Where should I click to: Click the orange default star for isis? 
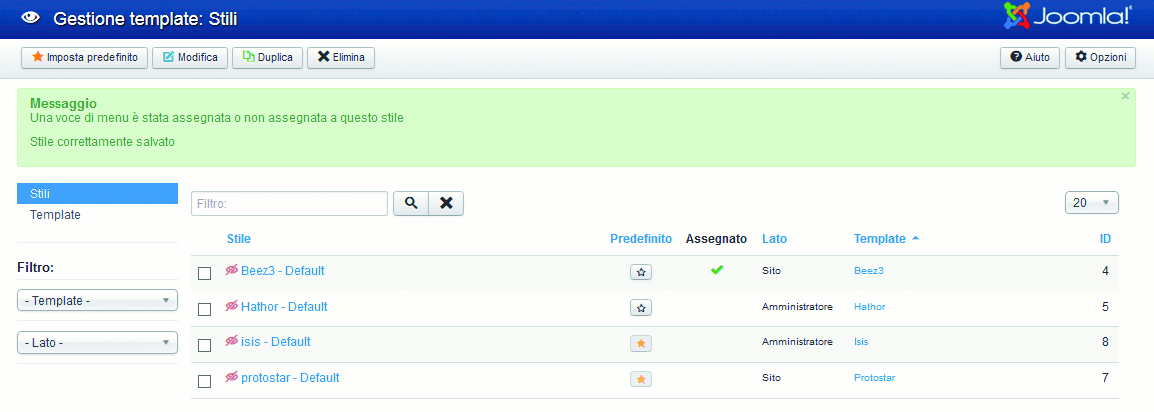click(x=641, y=344)
